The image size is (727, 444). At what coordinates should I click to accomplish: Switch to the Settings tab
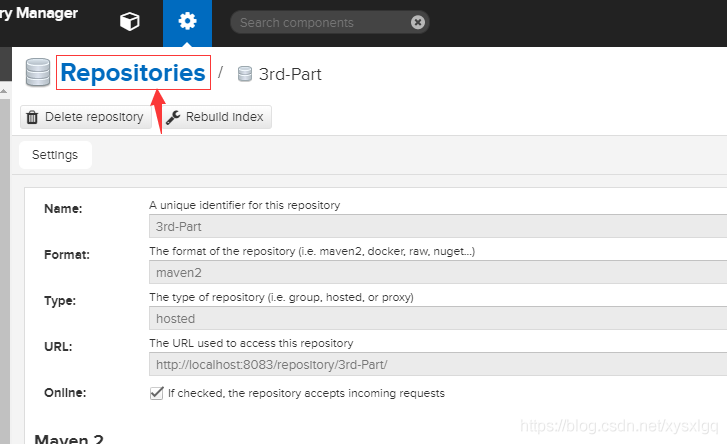tap(55, 155)
